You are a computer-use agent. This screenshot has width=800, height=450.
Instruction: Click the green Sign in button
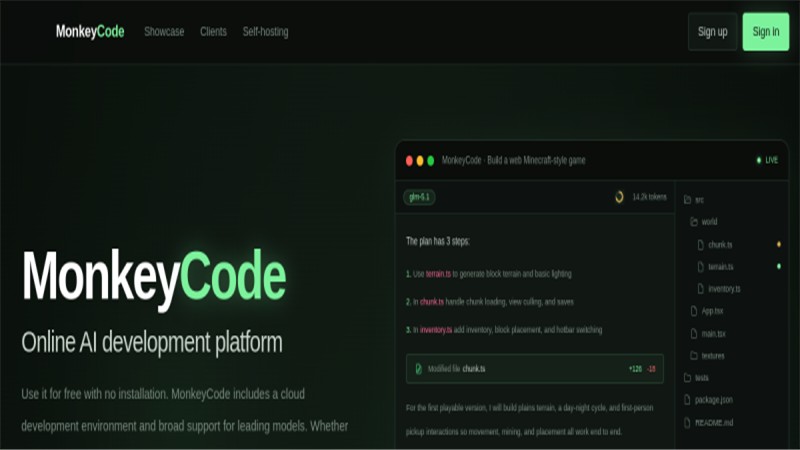point(766,32)
